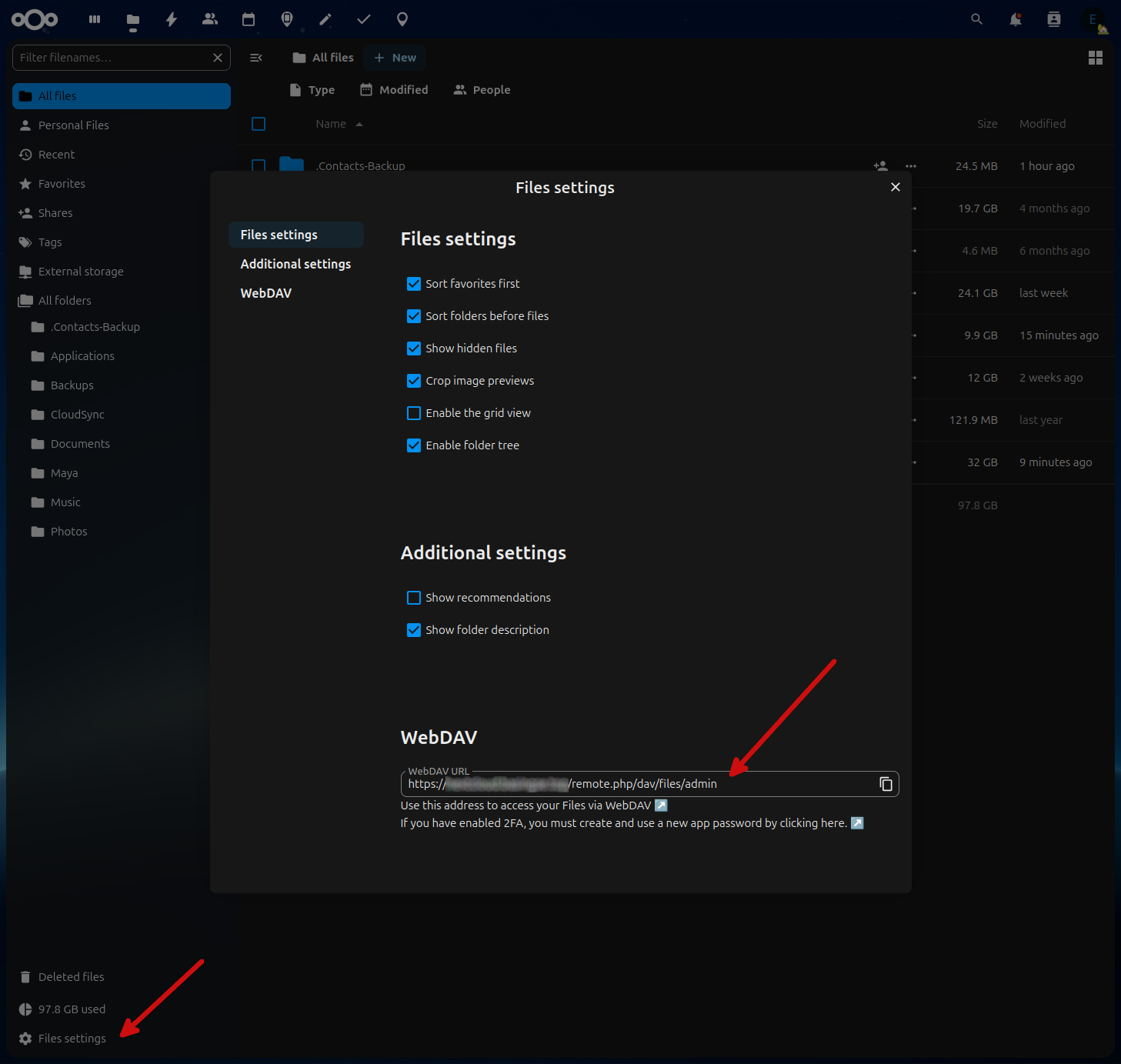This screenshot has width=1121, height=1064.
Task: Open the Type filter dropdown
Action: point(312,90)
